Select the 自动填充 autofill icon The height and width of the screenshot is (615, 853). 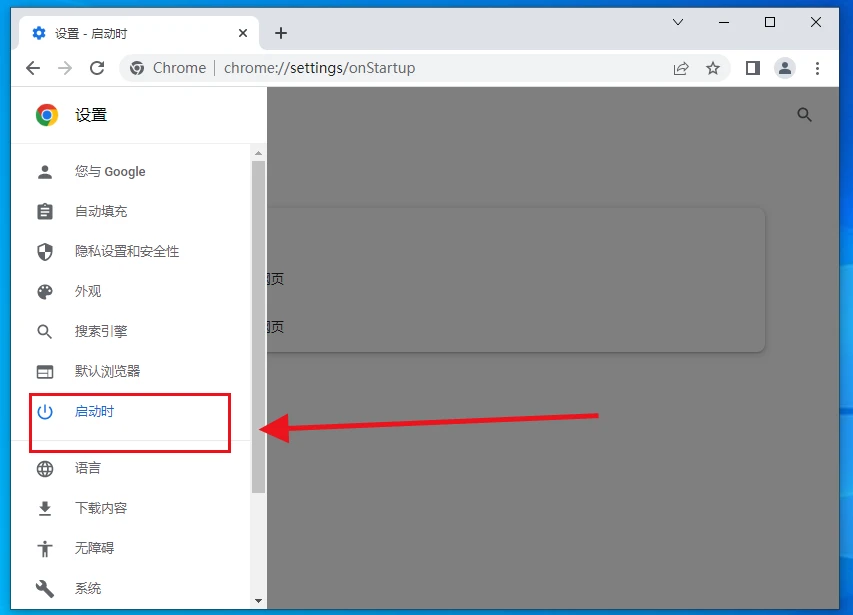44,211
